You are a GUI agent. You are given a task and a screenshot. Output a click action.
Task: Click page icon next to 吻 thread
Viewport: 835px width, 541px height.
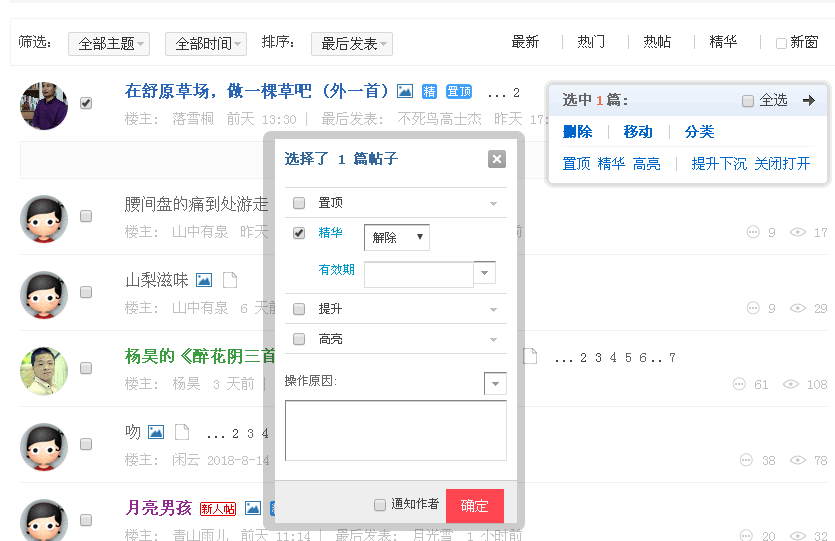tap(182, 432)
